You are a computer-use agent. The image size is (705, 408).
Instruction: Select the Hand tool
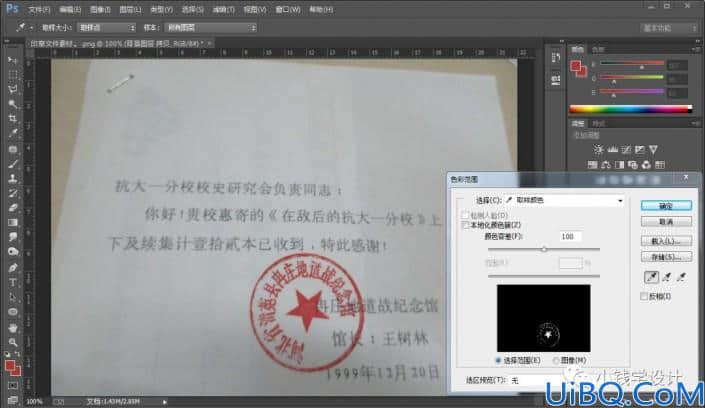pyautogui.click(x=13, y=328)
